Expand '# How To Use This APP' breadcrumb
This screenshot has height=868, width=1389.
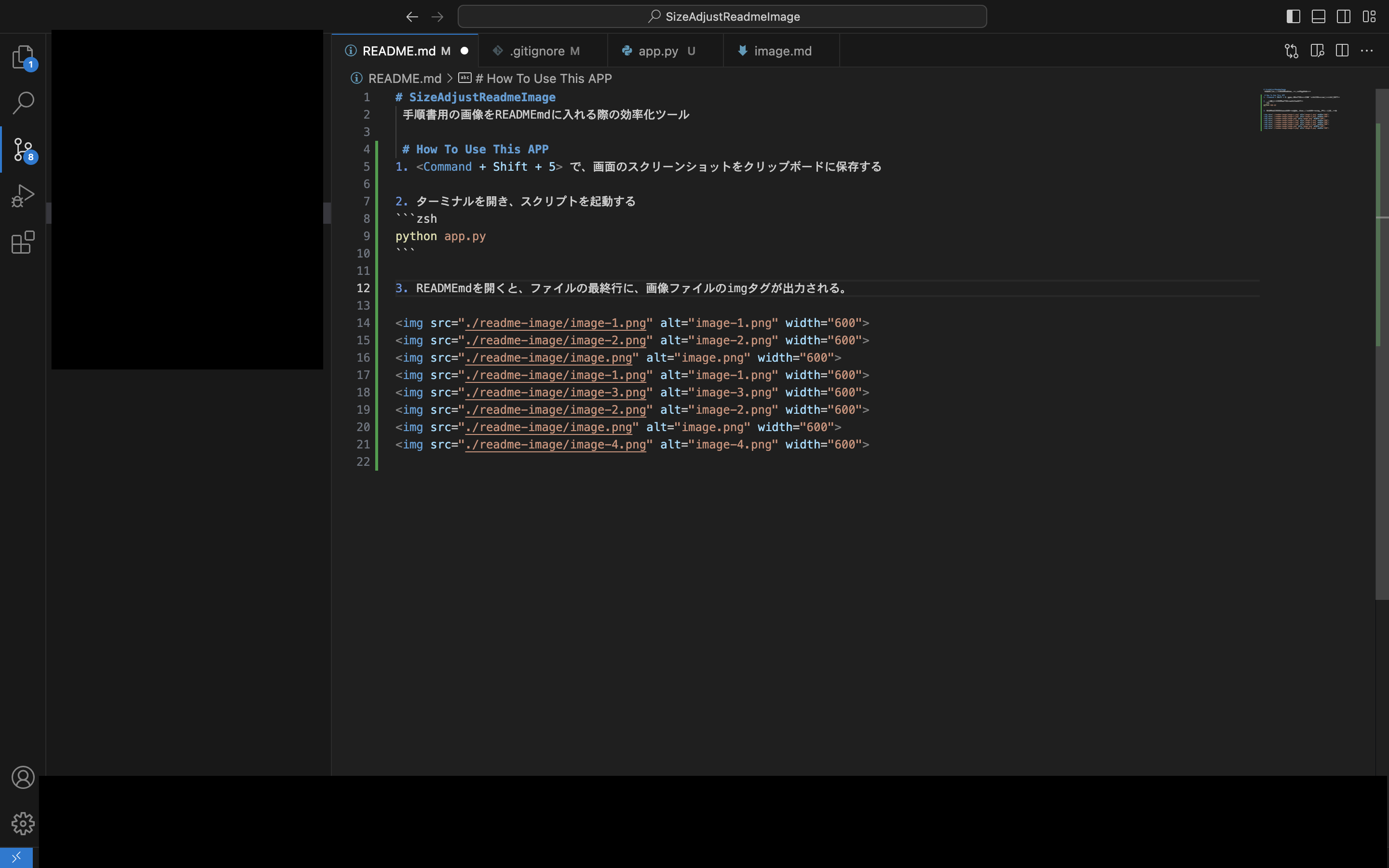[543, 79]
